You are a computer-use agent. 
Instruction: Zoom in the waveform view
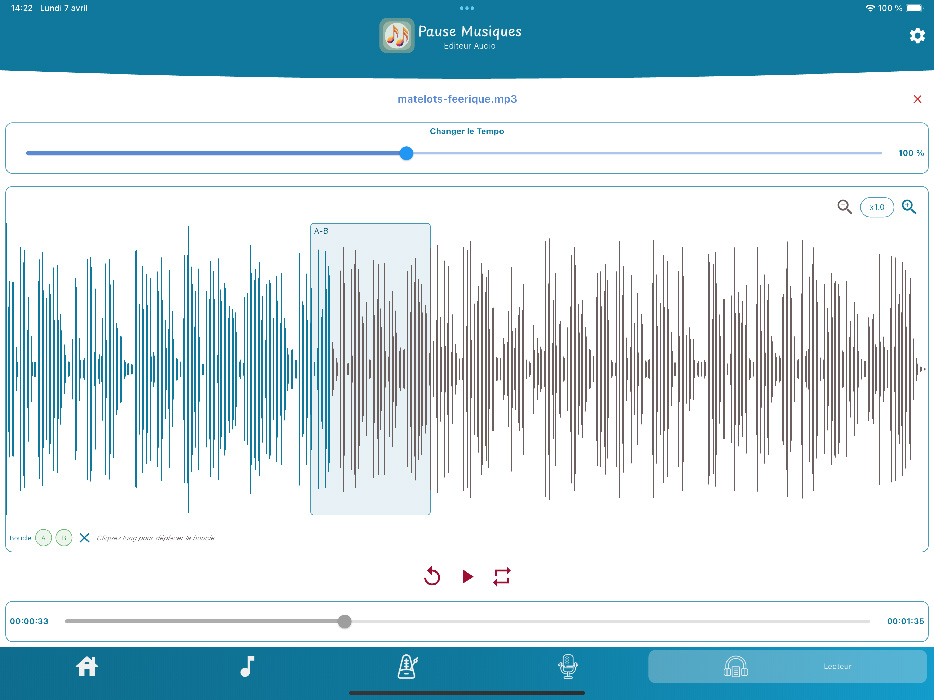909,207
